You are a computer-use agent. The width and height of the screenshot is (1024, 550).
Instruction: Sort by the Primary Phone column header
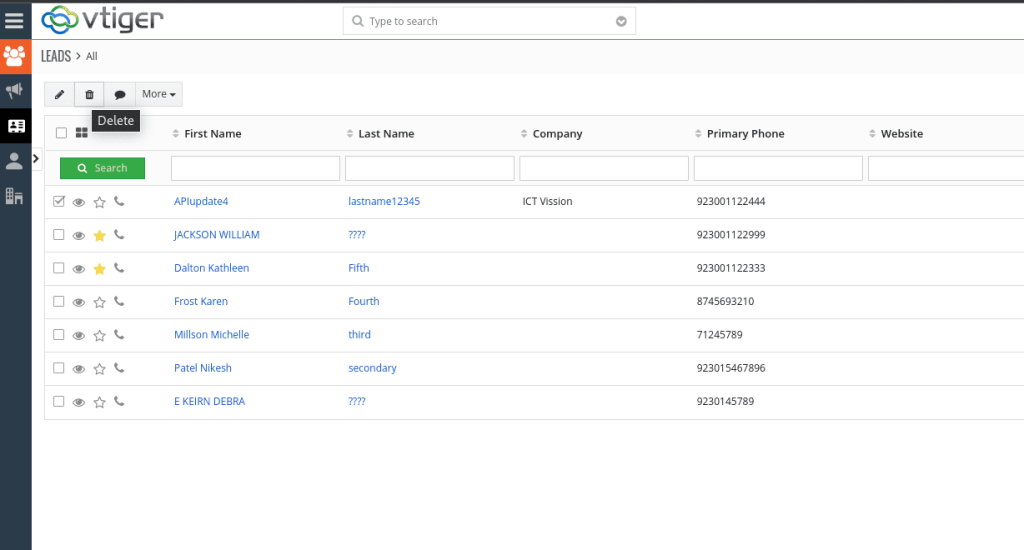[745, 134]
